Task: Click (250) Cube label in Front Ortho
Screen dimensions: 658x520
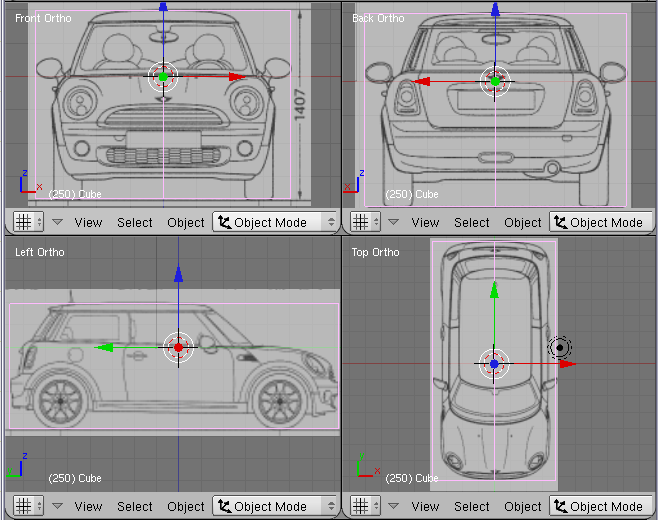Action: 75,194
